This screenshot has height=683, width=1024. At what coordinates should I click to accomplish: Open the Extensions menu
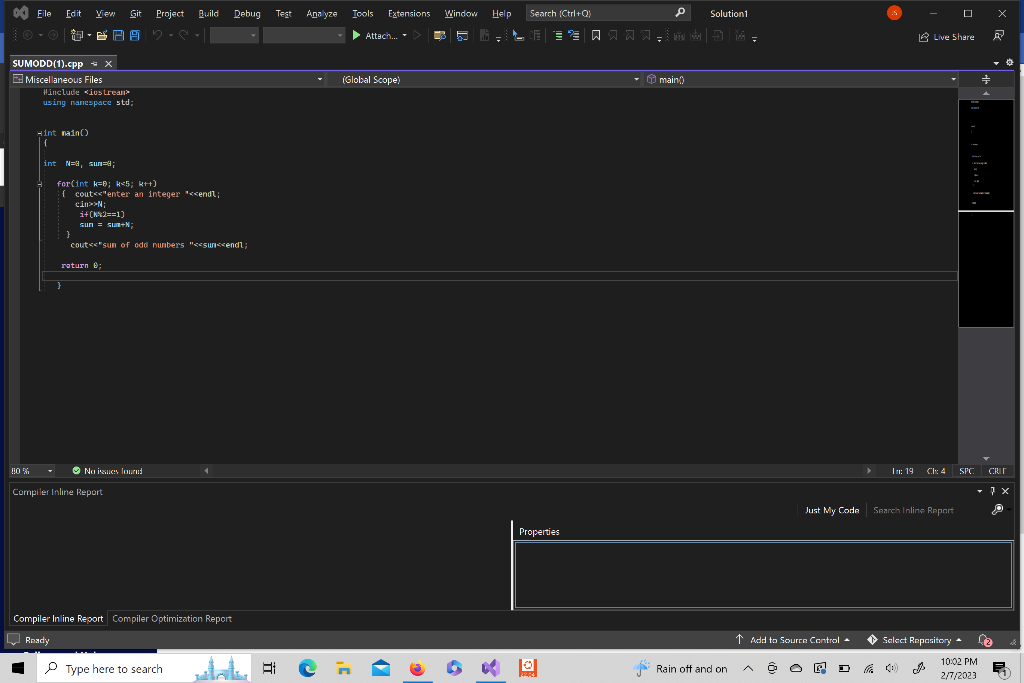point(409,13)
